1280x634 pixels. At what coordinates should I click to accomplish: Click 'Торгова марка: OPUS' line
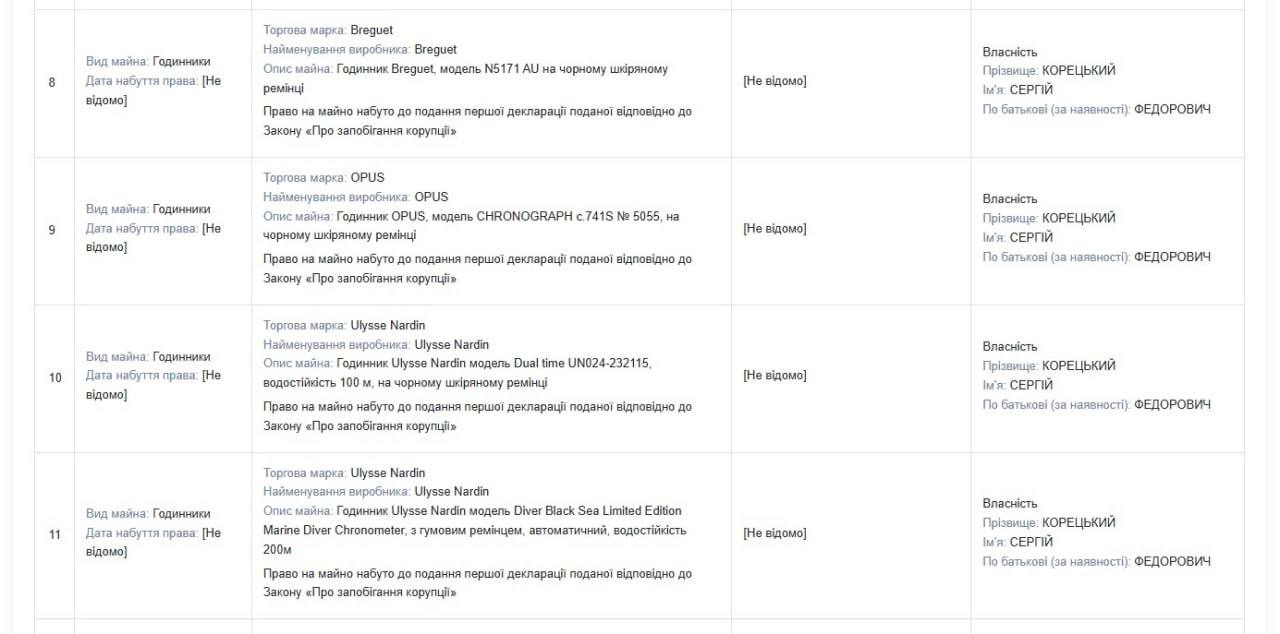324,178
